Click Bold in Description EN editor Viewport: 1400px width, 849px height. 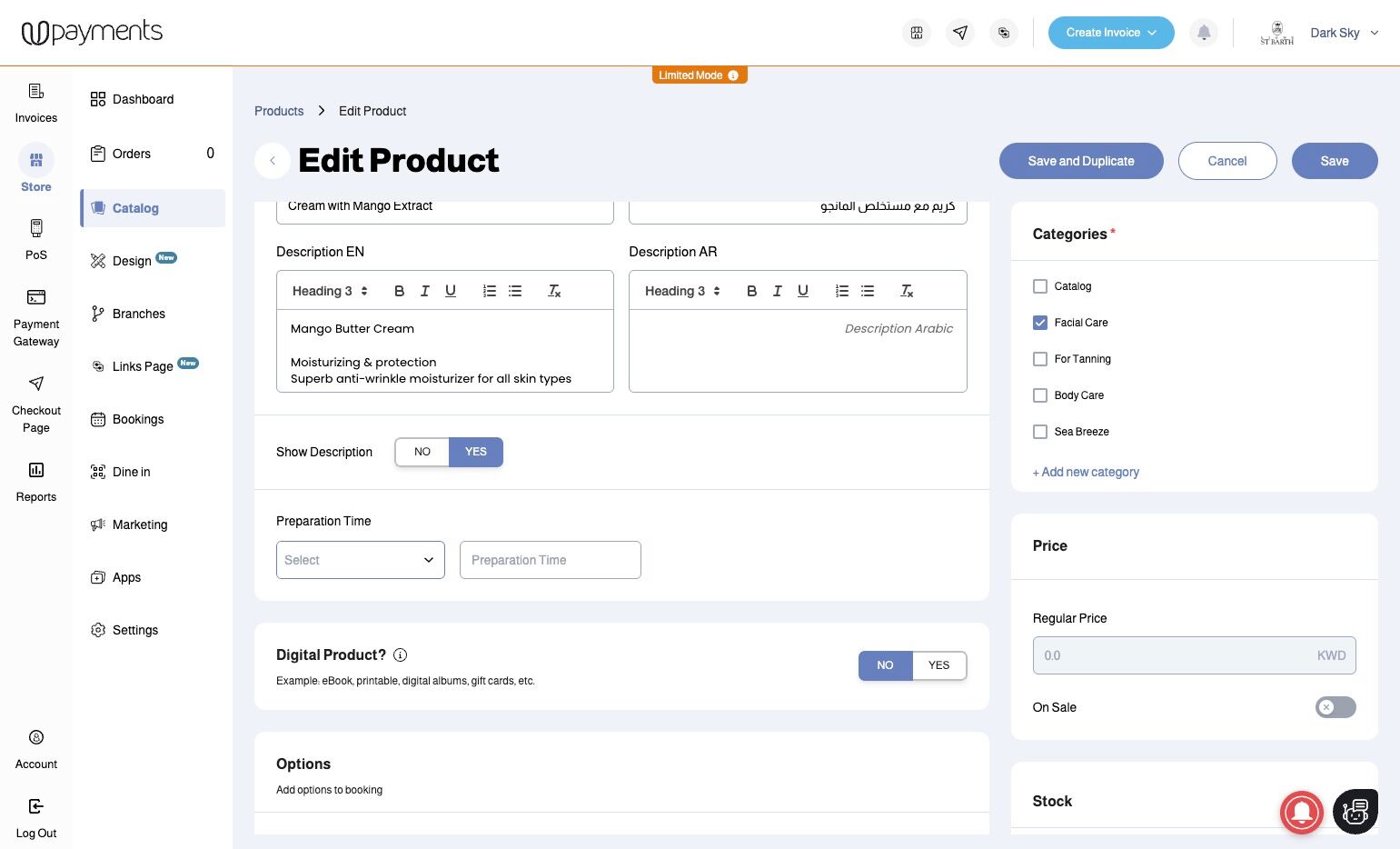click(399, 291)
